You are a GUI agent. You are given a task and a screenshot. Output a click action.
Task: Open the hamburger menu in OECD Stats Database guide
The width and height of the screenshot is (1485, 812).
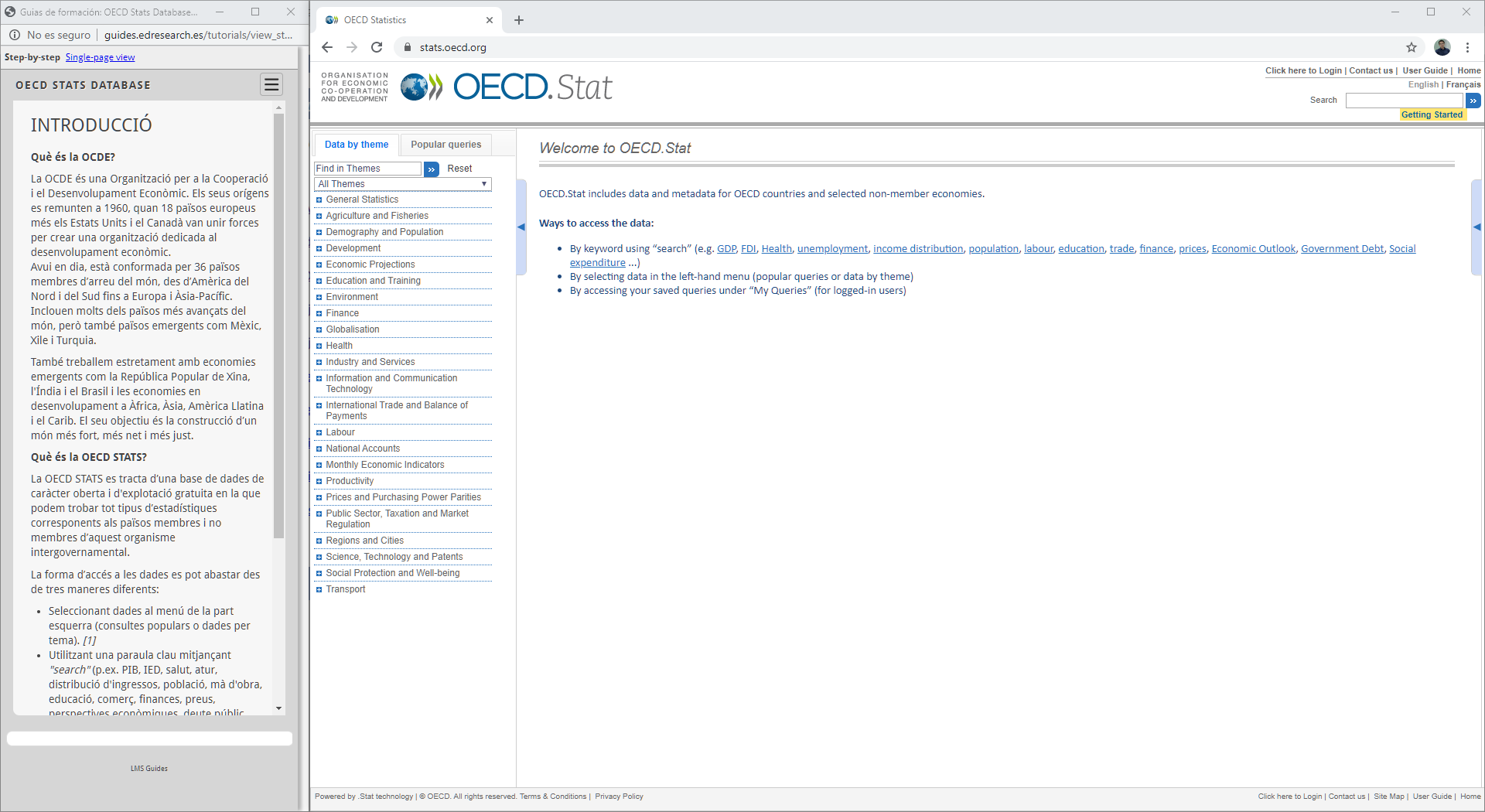271,84
